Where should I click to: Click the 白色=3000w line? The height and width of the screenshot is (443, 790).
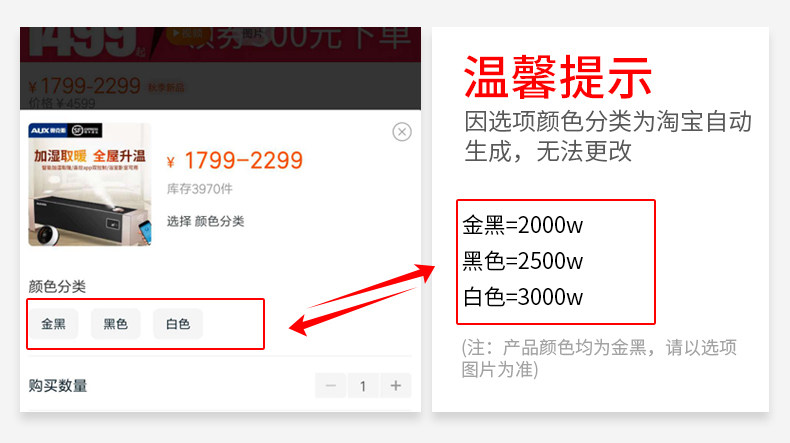[x=523, y=297]
